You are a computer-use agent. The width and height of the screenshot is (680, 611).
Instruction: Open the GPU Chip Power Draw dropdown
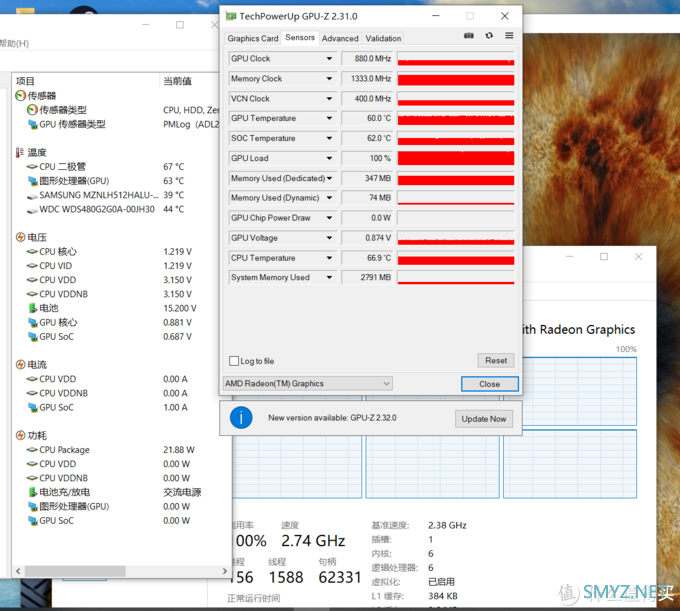(329, 218)
